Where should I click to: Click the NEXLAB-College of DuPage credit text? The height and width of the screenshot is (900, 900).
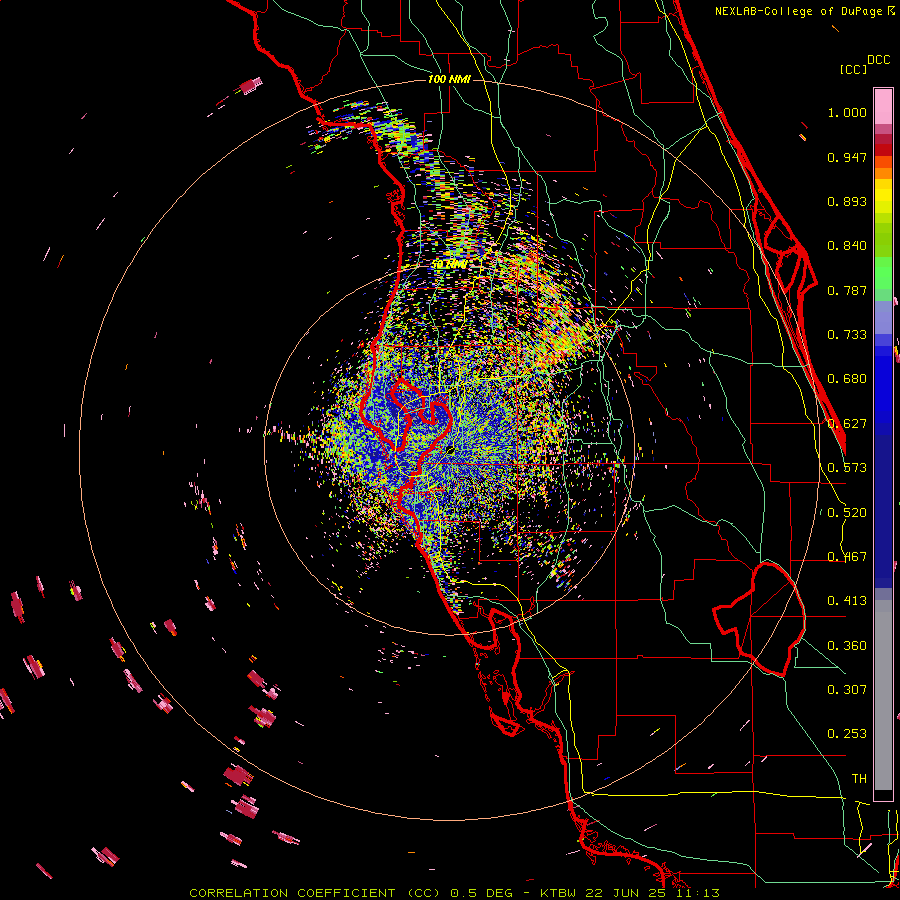coord(805,11)
